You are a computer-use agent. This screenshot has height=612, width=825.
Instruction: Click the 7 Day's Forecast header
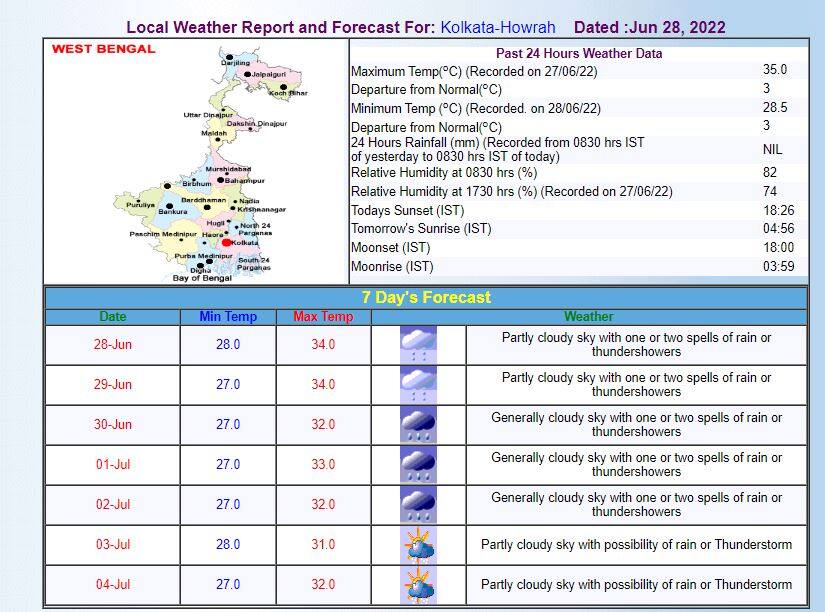424,297
